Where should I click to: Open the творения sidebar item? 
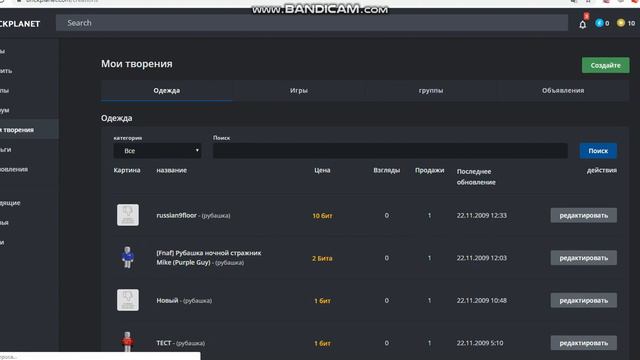coord(29,130)
